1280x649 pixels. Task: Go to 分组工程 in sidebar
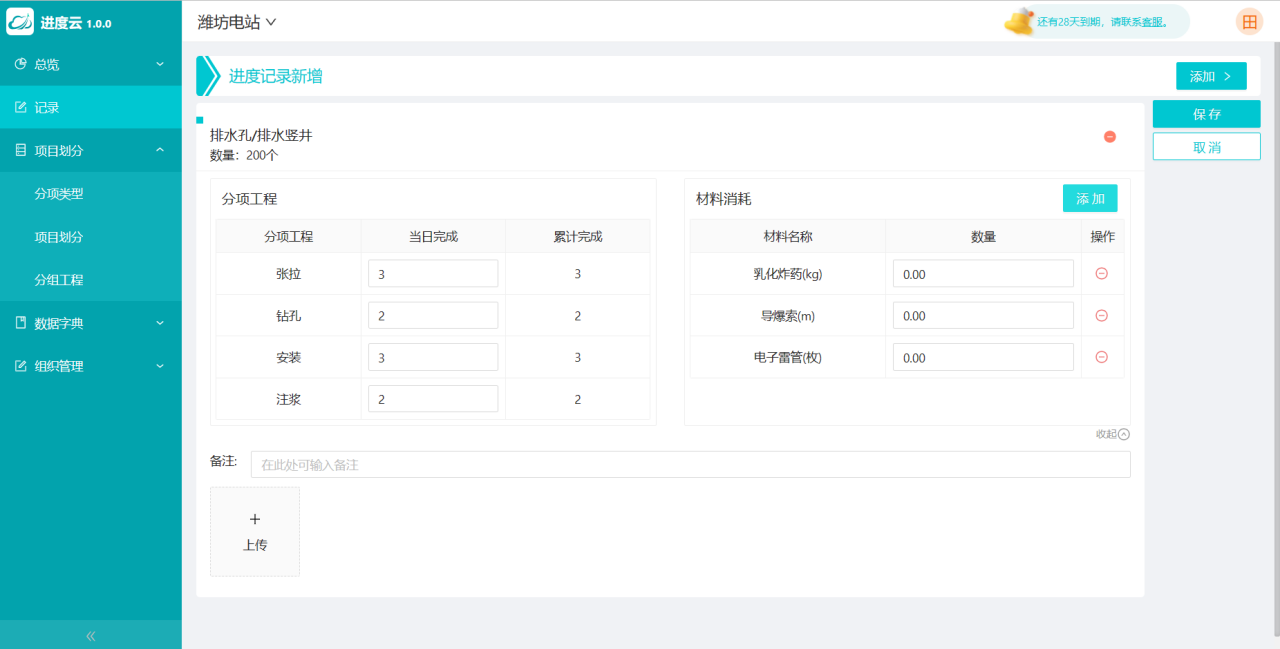(59, 280)
